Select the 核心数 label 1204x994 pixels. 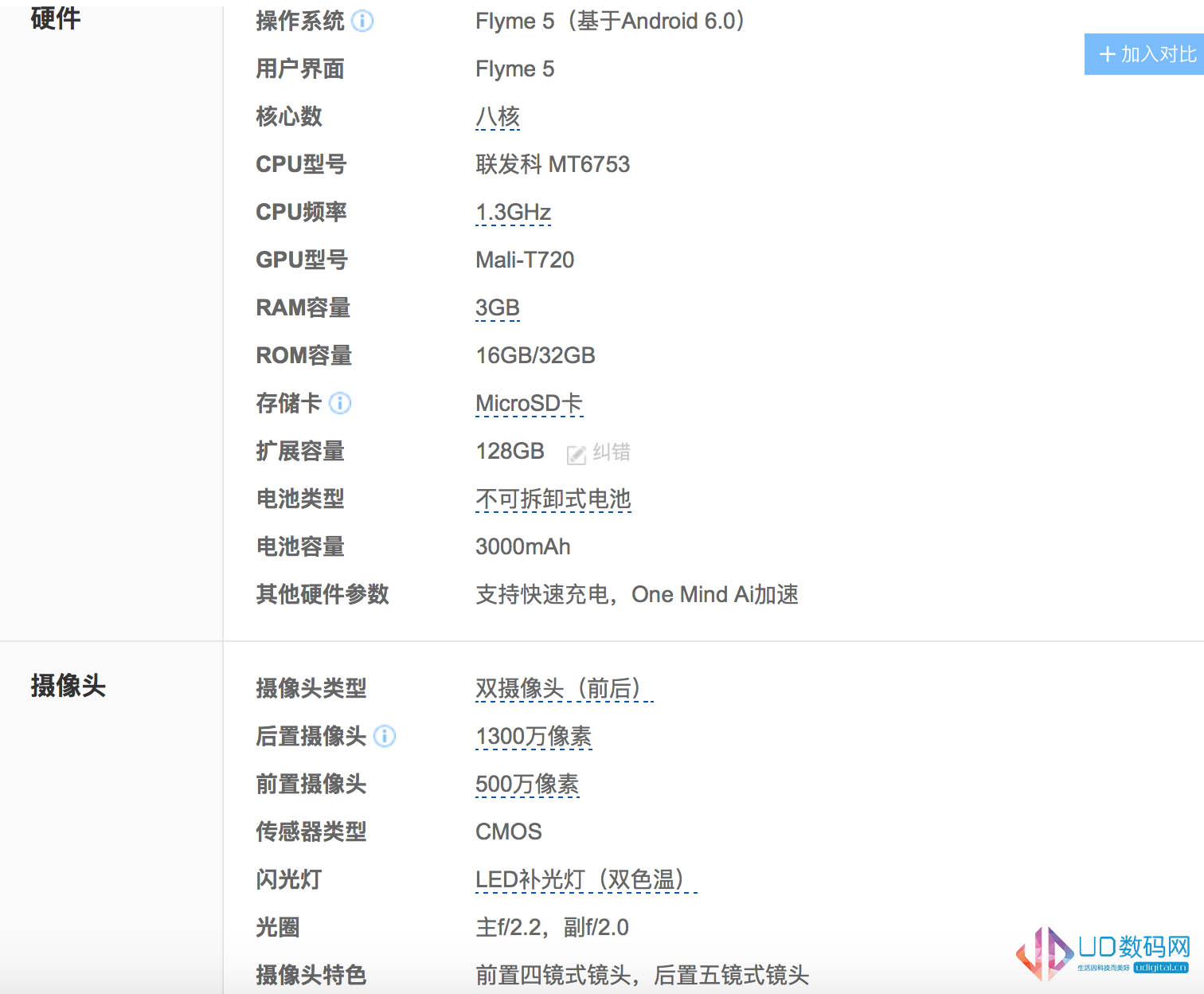click(289, 116)
